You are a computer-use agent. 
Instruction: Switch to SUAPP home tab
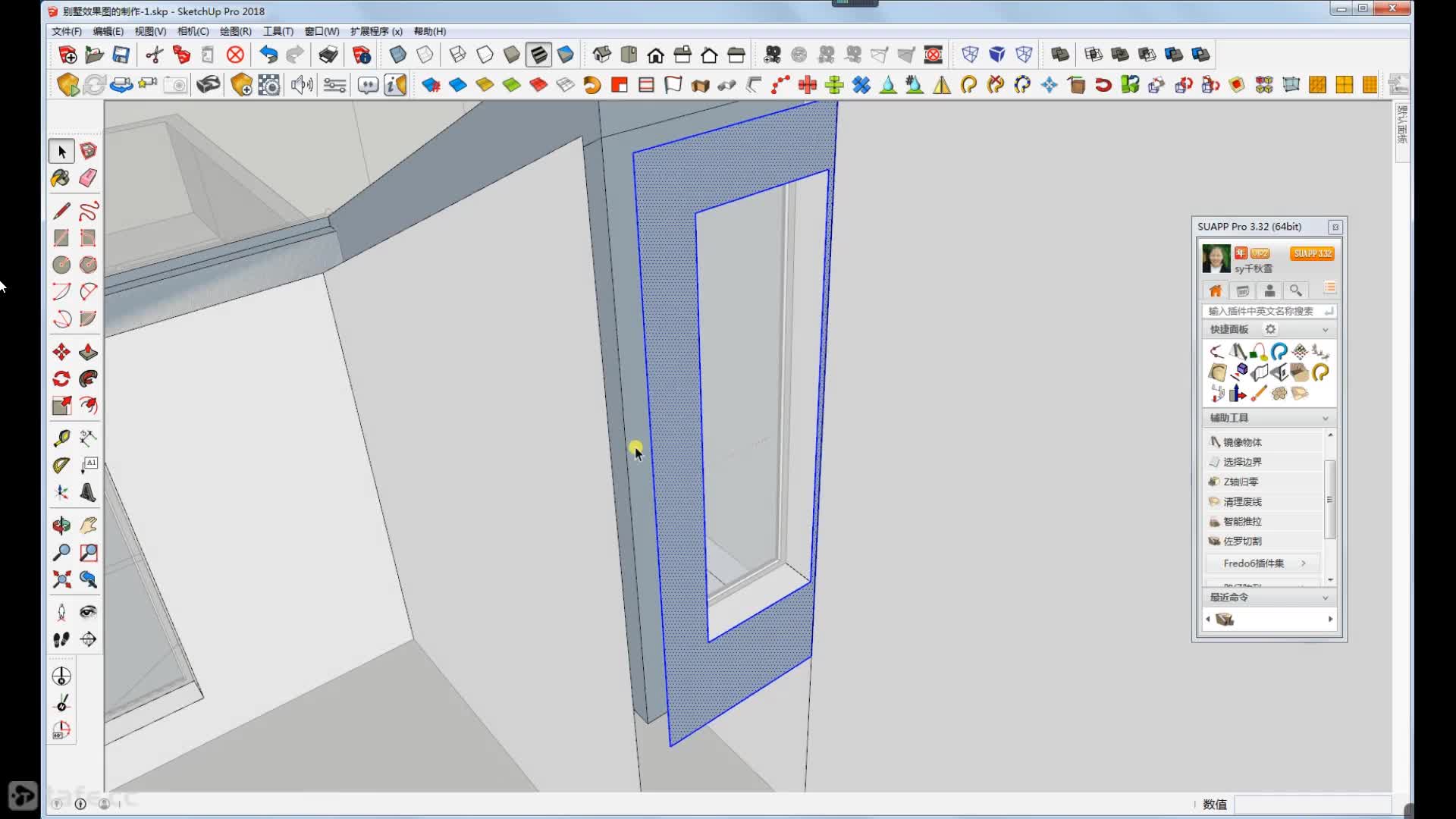coord(1216,291)
